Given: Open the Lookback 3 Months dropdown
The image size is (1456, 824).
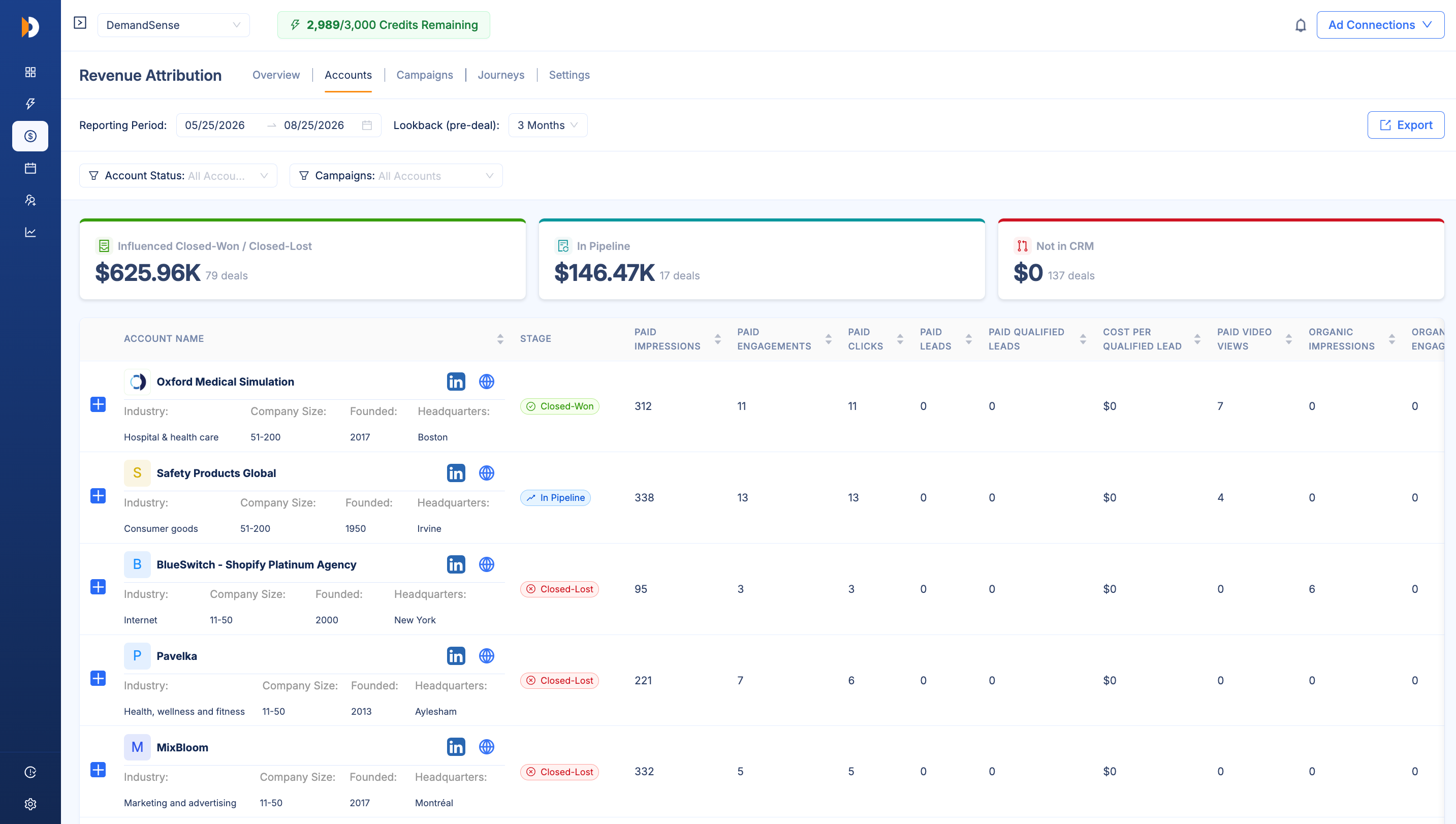Looking at the screenshot, I should tap(548, 125).
